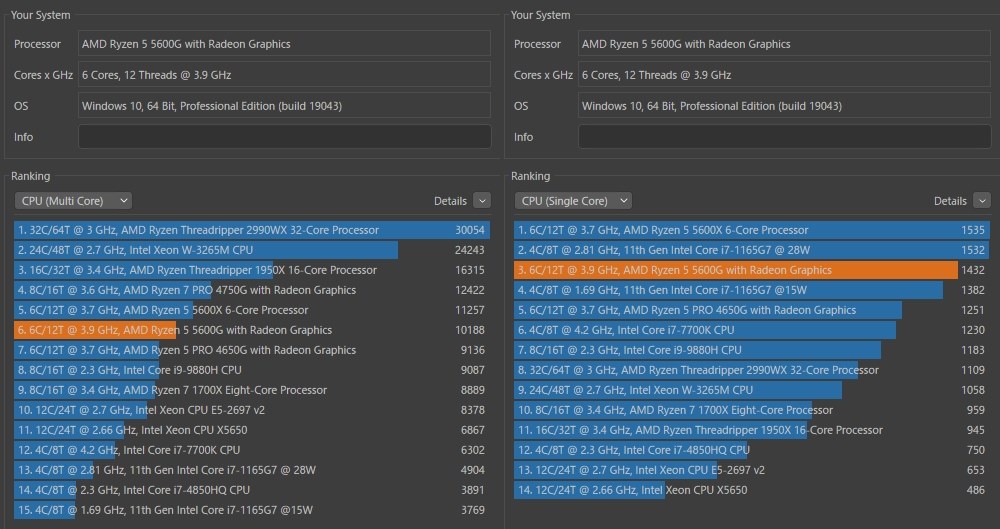Select Core i9-9880H row scoring 9087
This screenshot has width=1000, height=529.
pos(252,370)
